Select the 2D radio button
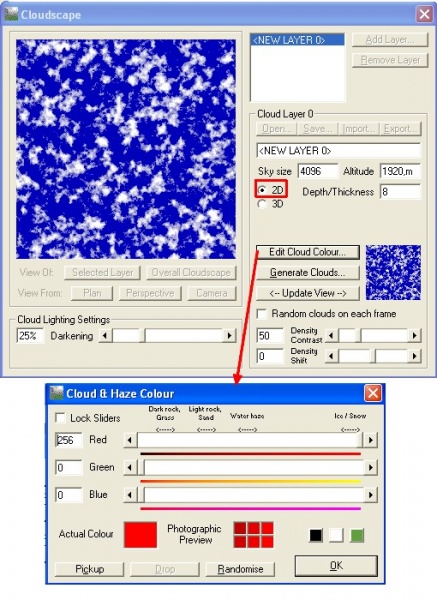The width and height of the screenshot is (437, 600). point(263,190)
